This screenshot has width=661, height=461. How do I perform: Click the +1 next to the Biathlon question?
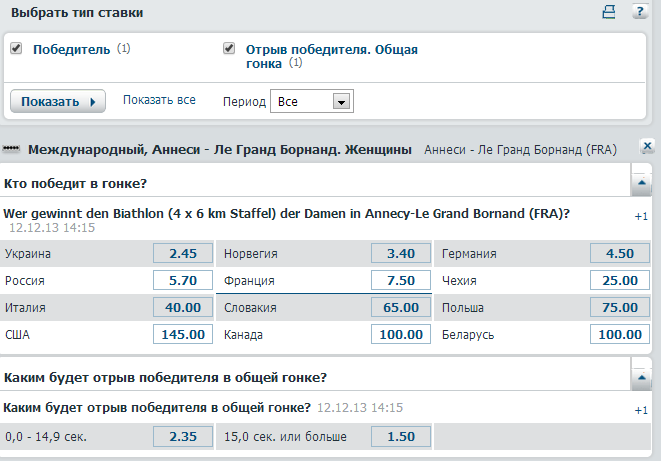pyautogui.click(x=641, y=216)
